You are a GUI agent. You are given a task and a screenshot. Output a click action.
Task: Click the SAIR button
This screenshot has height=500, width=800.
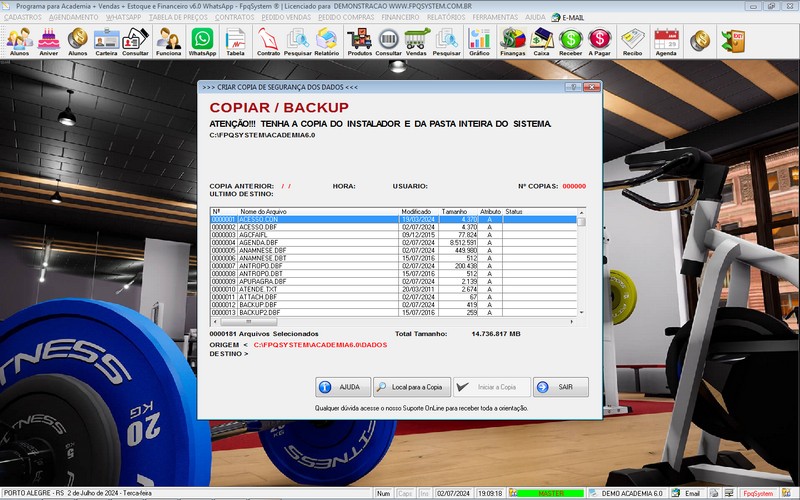[561, 387]
